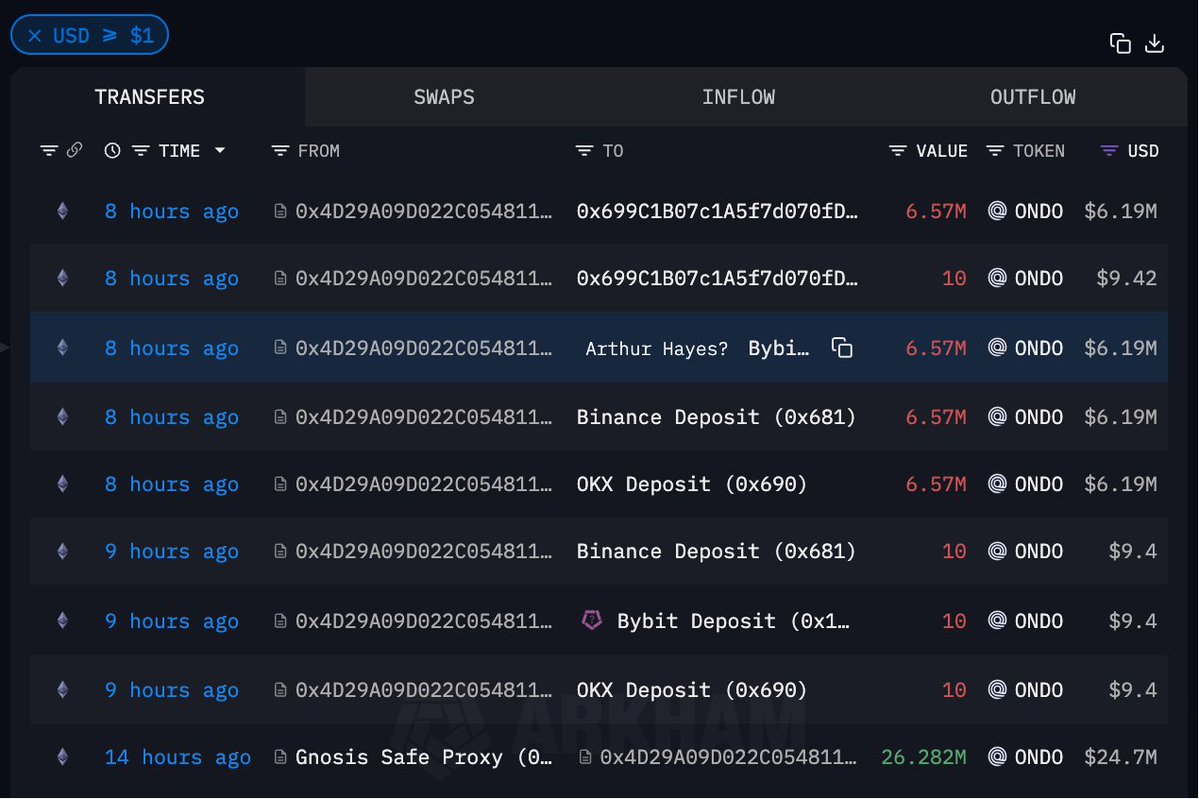Viewport: 1199px width, 799px height.
Task: Open ONDO token icon in $24.7M row
Action: [x=997, y=757]
